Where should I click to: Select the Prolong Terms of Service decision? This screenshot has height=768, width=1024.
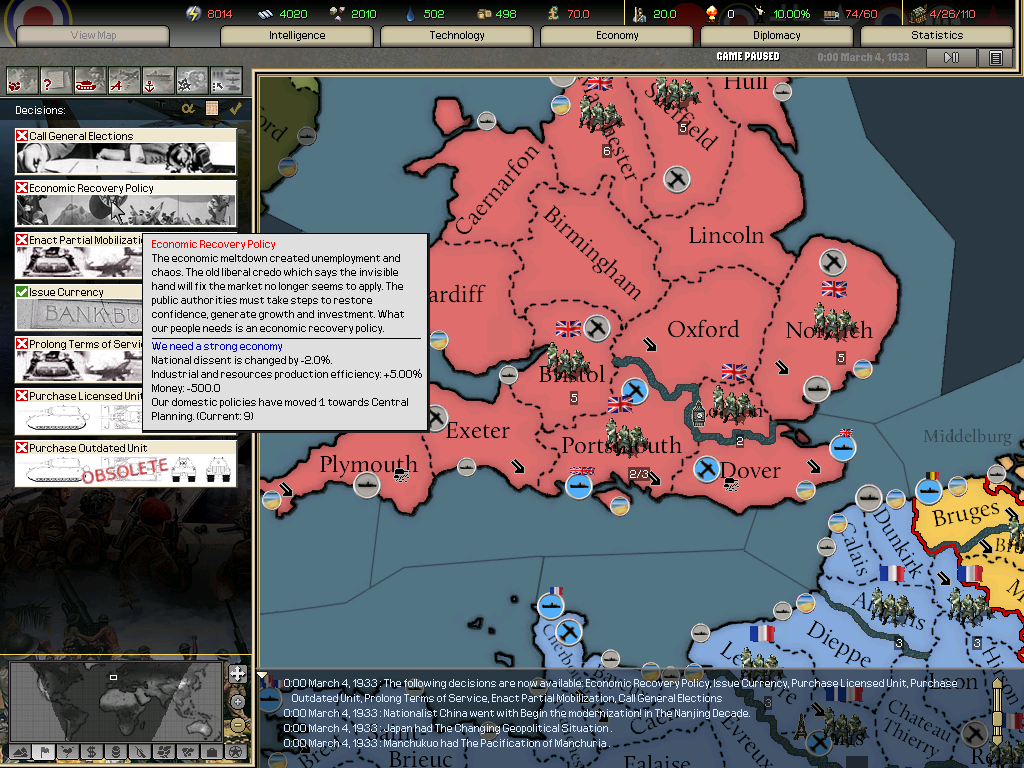click(x=78, y=360)
